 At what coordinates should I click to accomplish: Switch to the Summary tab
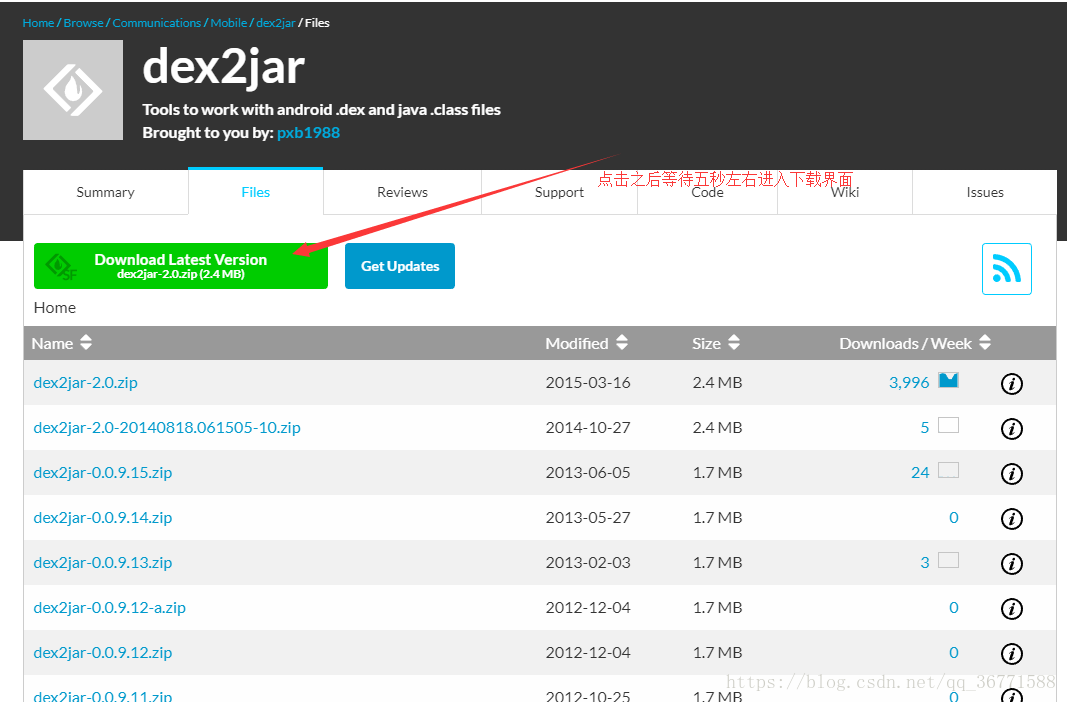click(x=105, y=193)
